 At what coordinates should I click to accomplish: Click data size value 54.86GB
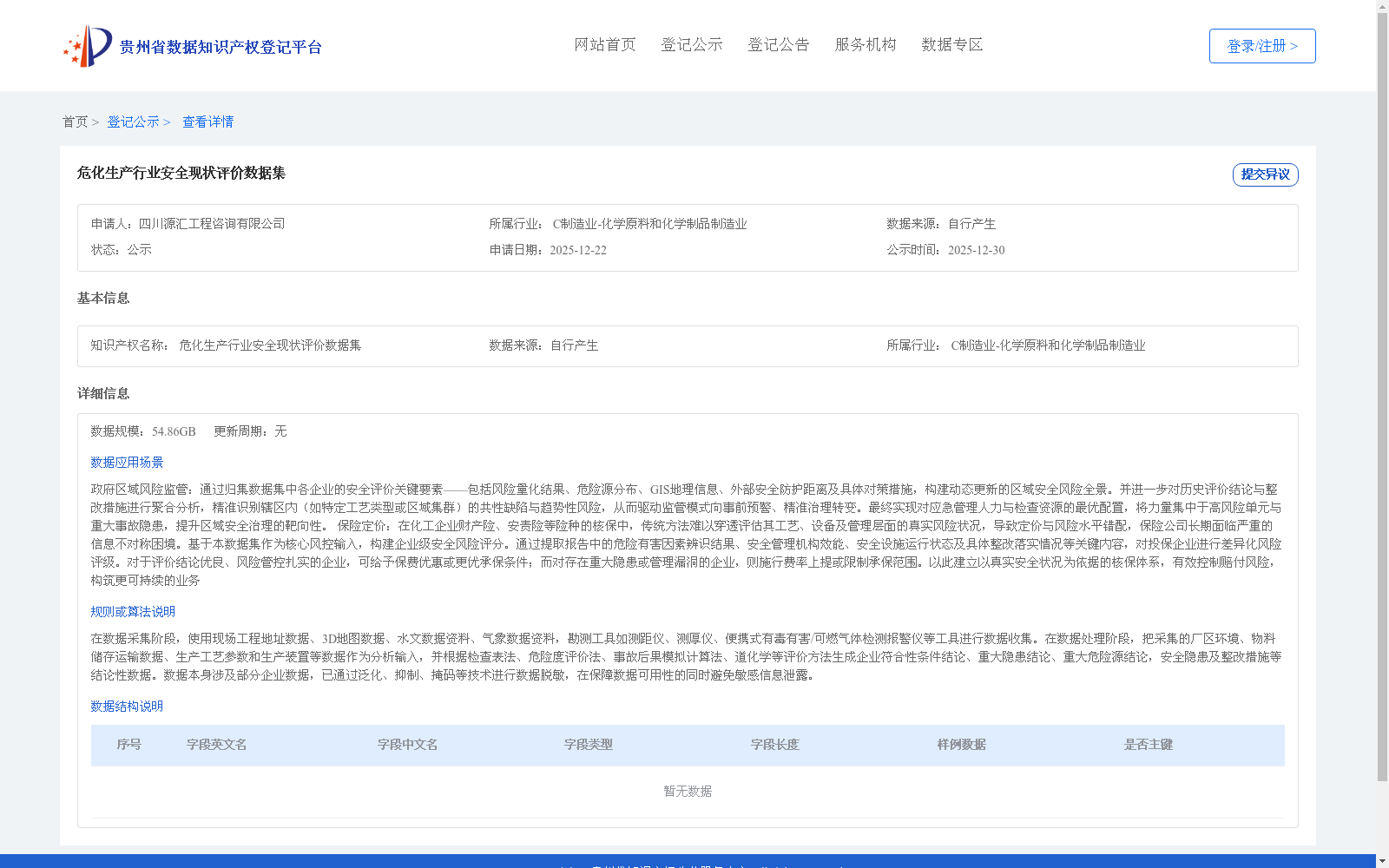[x=174, y=431]
